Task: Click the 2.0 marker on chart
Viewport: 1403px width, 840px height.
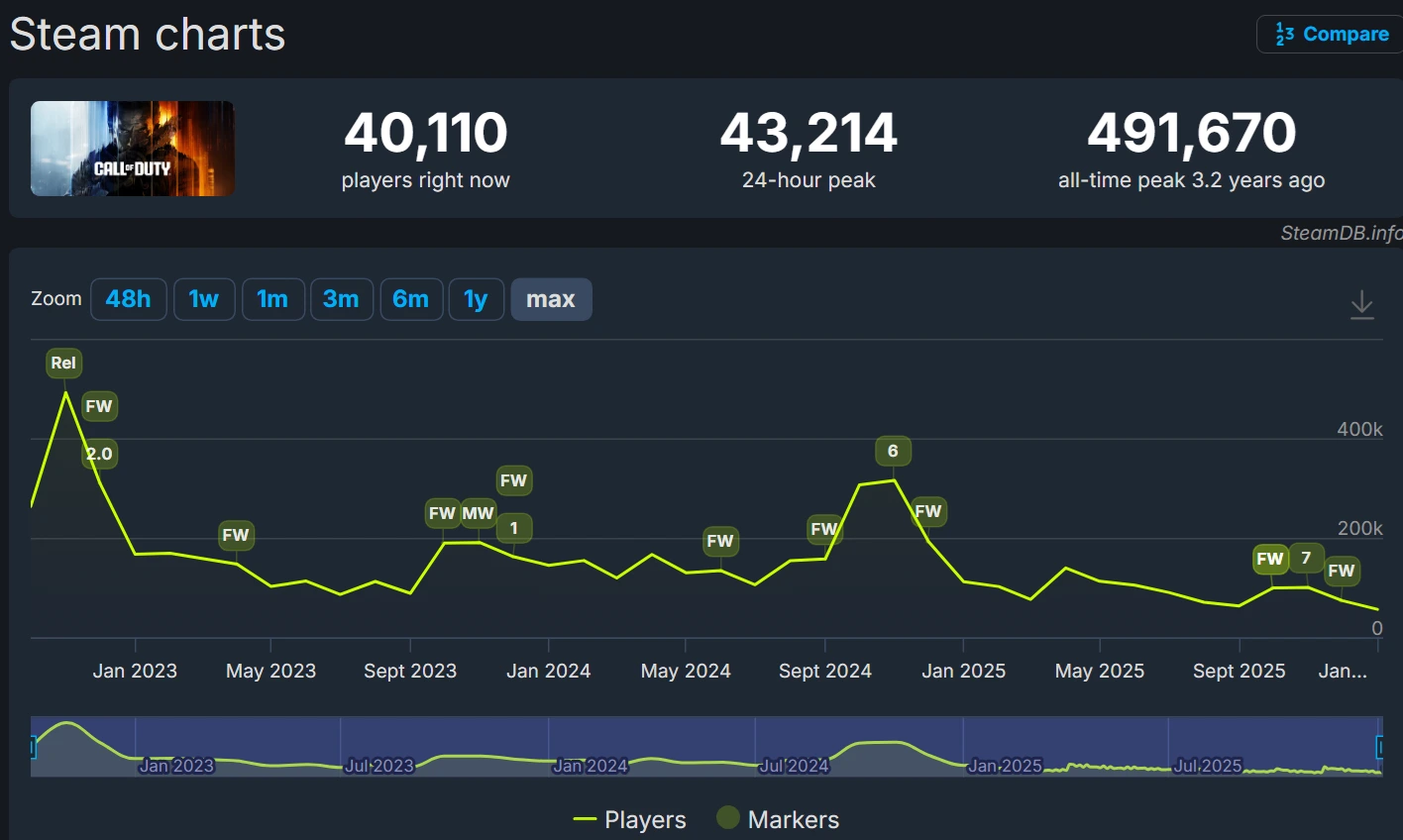Action: [99, 454]
